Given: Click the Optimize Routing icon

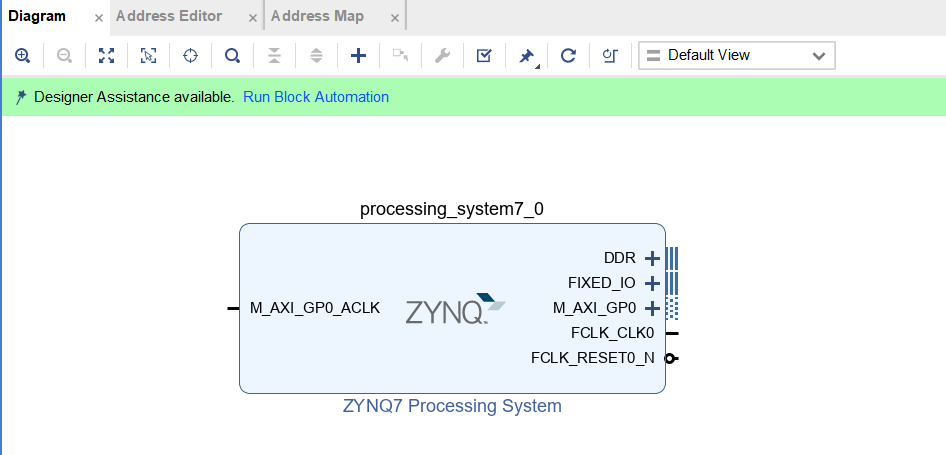Looking at the screenshot, I should 610,56.
